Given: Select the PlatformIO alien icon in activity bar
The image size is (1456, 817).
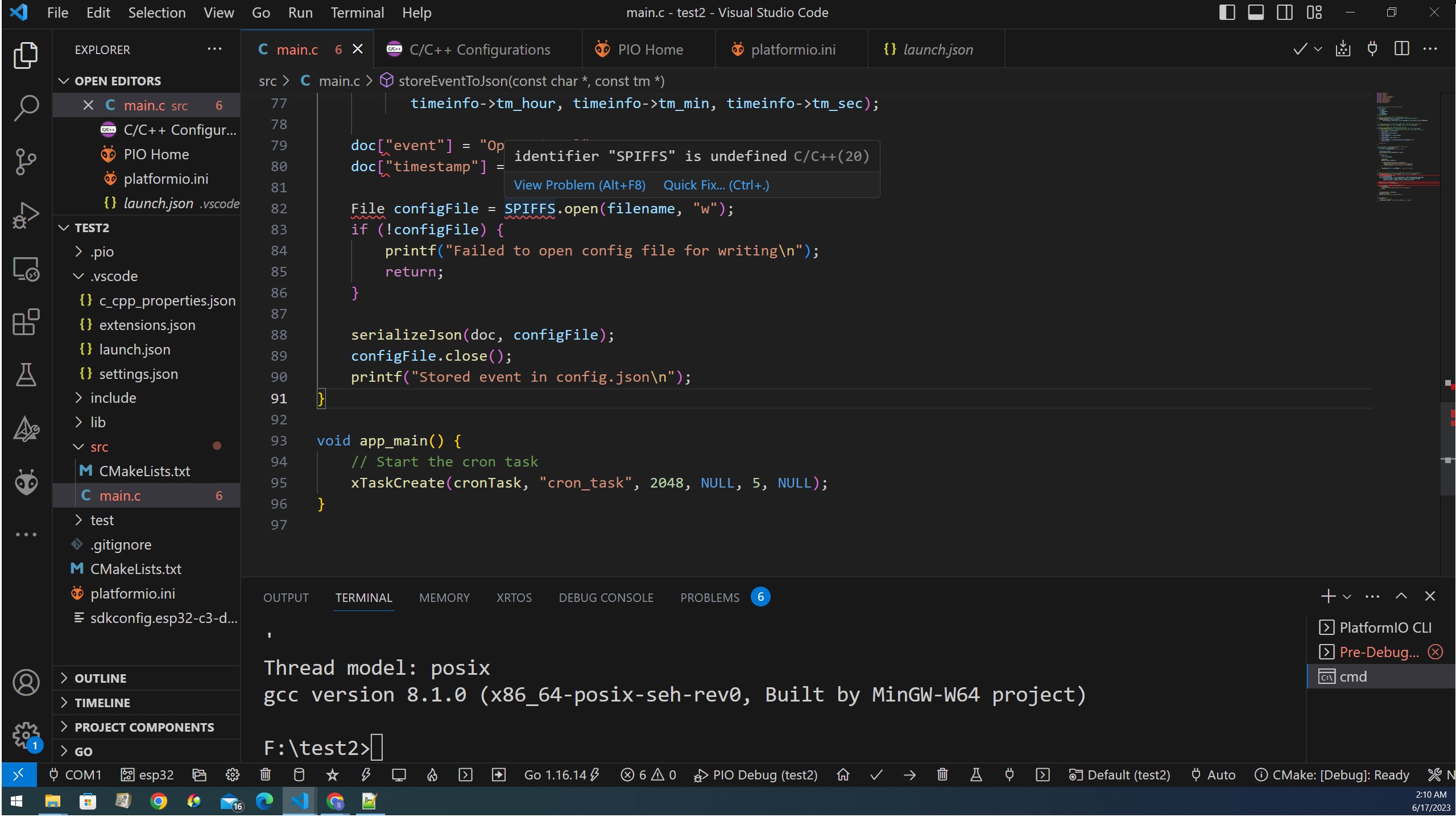Looking at the screenshot, I should pos(26,481).
